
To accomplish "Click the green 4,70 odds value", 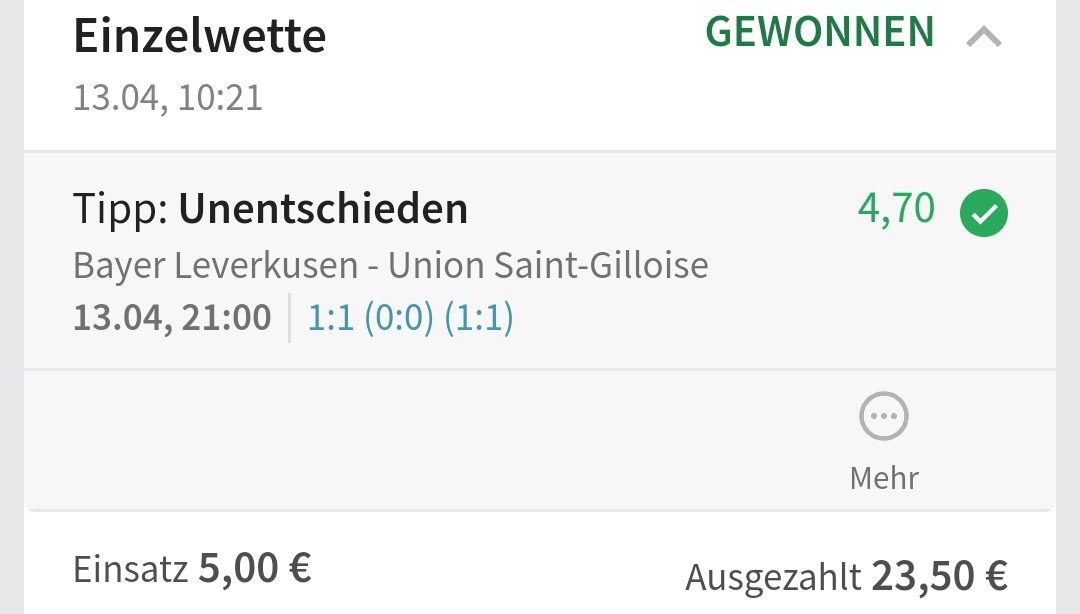I will [896, 208].
